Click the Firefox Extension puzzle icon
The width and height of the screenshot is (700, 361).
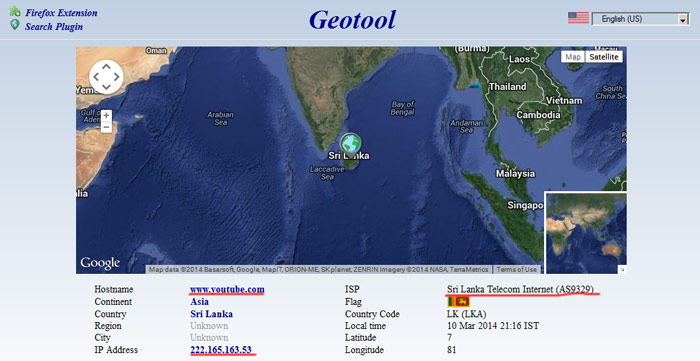point(15,11)
